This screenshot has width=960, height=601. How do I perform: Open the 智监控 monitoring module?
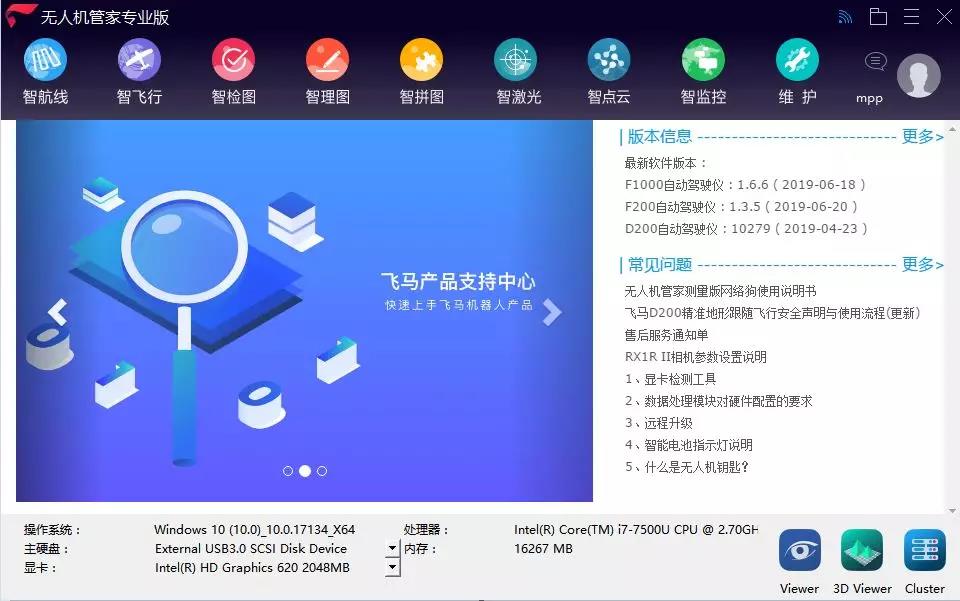coord(703,61)
